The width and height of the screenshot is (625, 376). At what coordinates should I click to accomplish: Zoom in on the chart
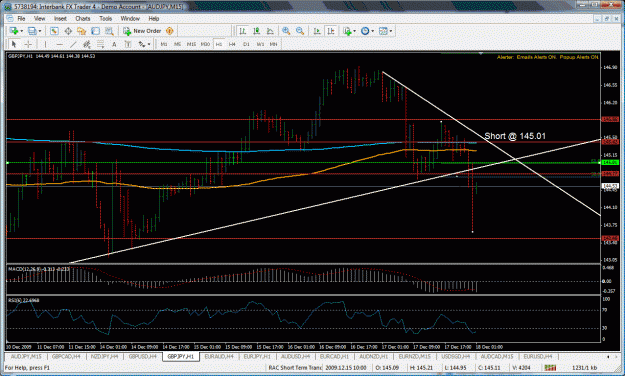pyautogui.click(x=286, y=31)
